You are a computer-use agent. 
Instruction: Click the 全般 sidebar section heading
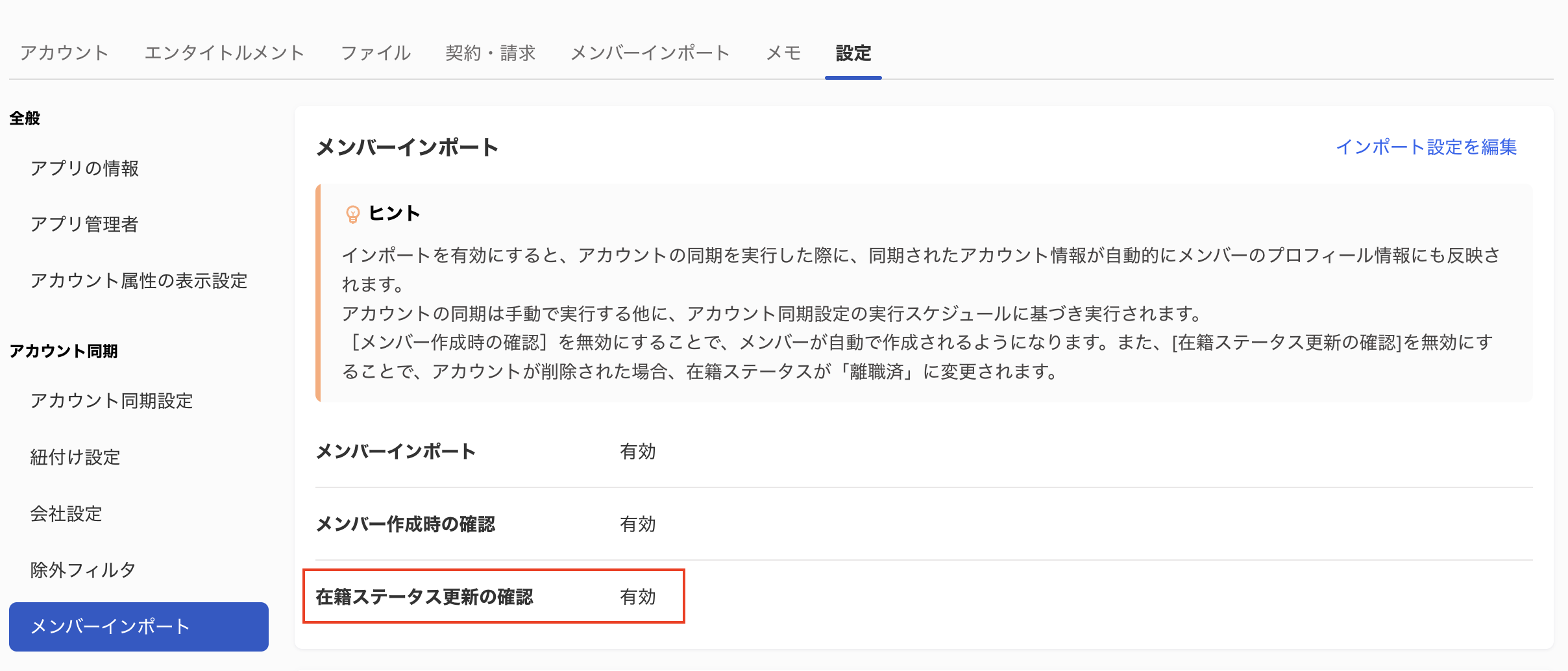tap(25, 118)
